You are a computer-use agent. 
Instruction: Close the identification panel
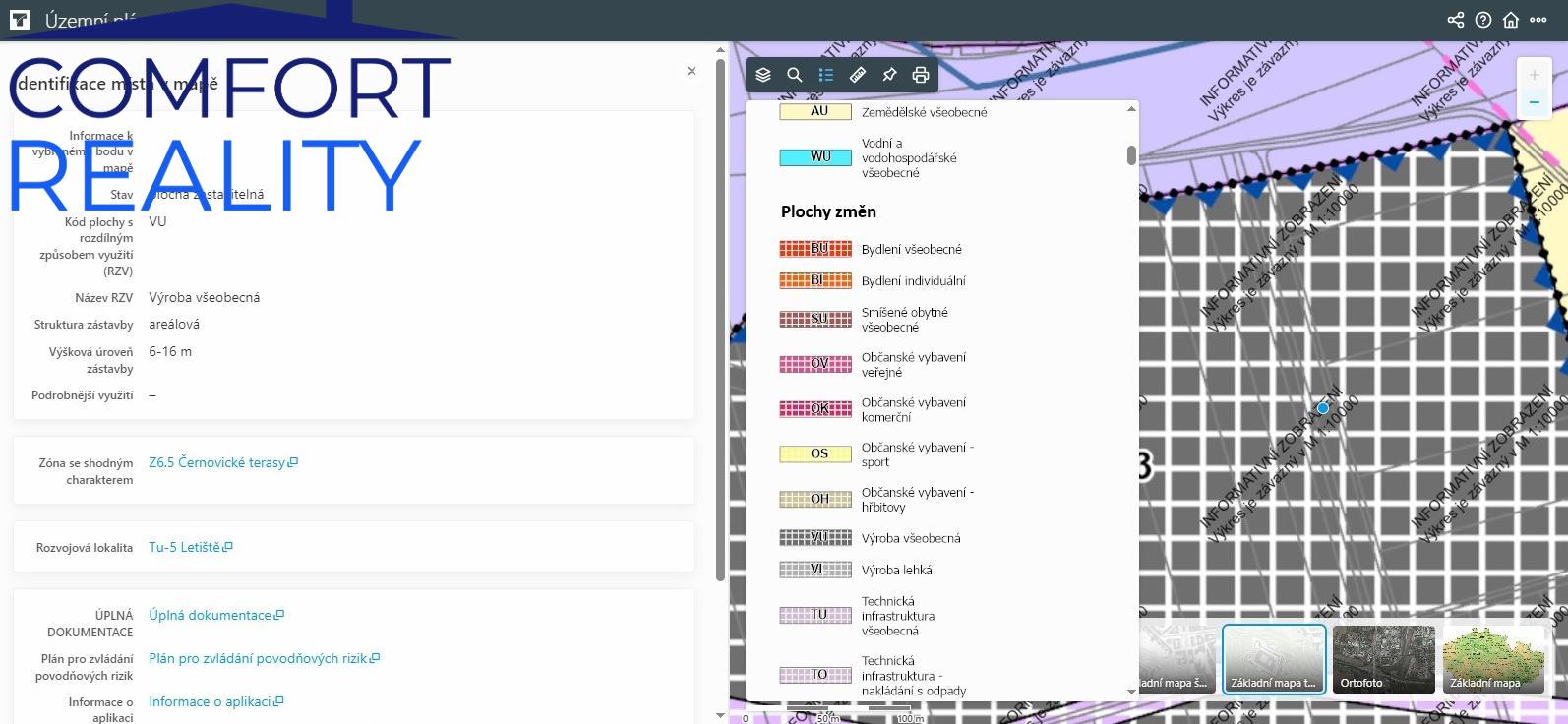pos(692,71)
